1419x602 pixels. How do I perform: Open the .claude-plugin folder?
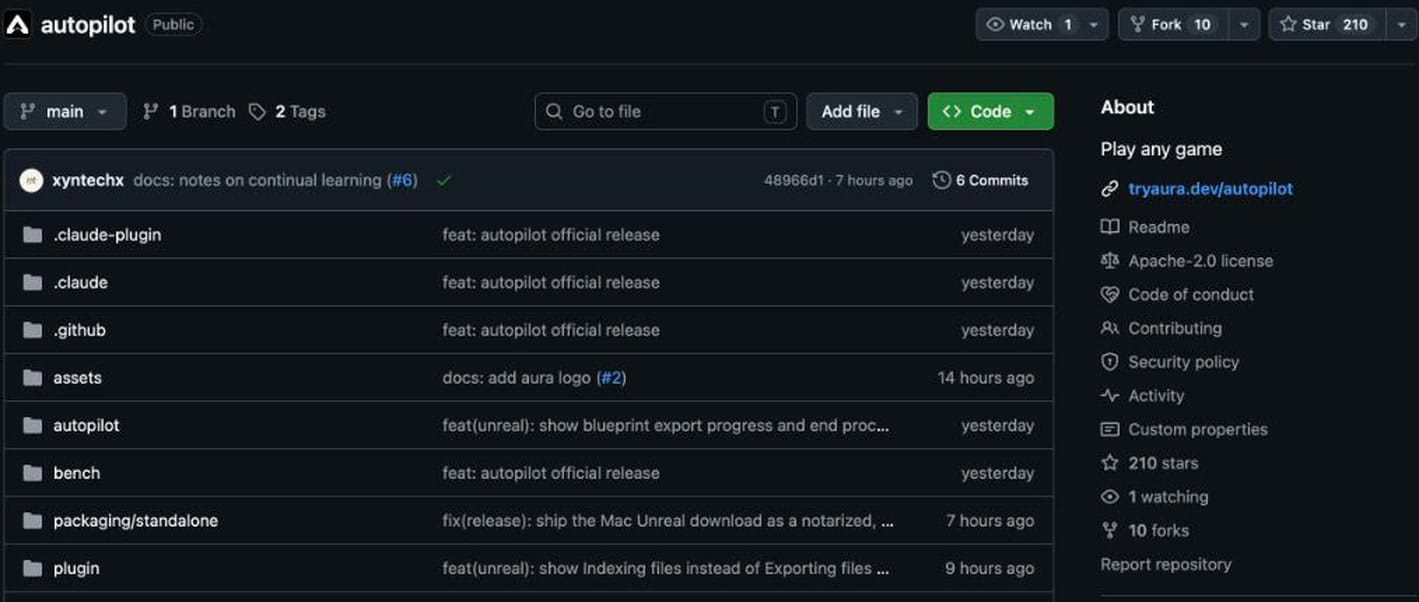107,235
